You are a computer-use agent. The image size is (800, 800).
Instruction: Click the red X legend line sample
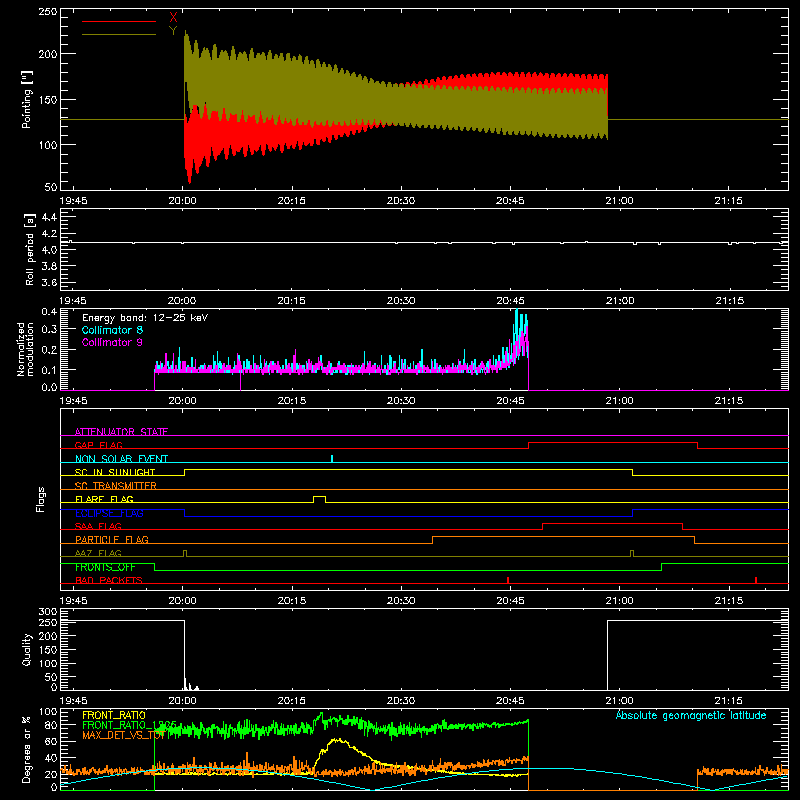tap(118, 21)
